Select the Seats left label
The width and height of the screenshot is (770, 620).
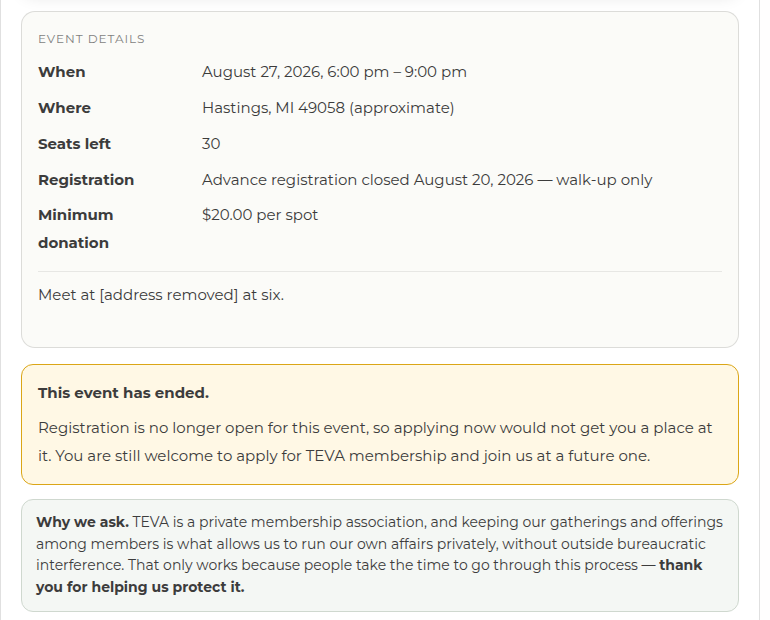(74, 144)
